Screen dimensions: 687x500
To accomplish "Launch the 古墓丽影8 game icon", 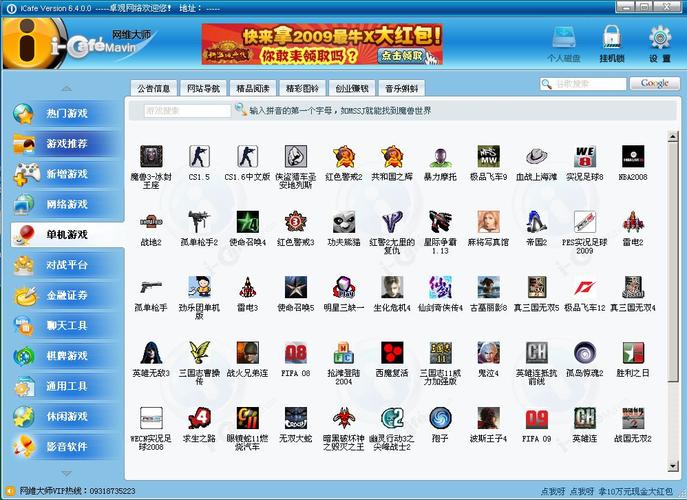I will [x=489, y=287].
